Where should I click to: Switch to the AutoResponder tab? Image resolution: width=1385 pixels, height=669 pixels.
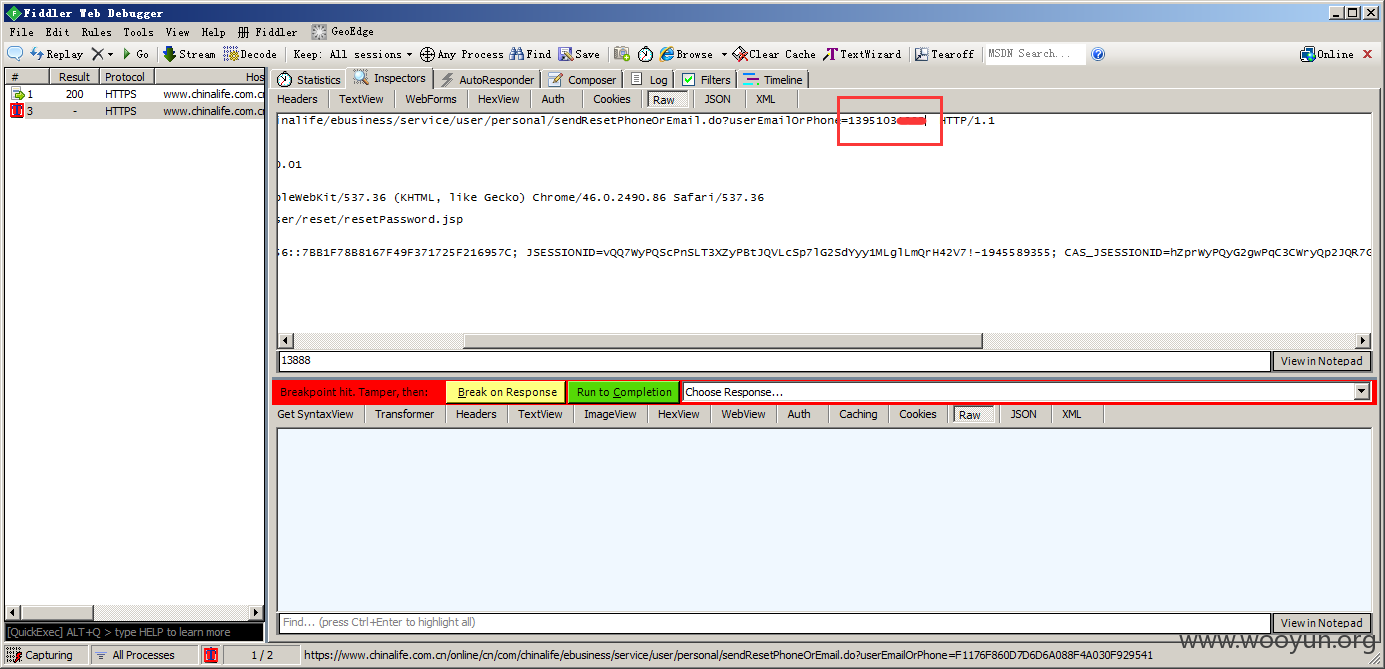tap(487, 80)
